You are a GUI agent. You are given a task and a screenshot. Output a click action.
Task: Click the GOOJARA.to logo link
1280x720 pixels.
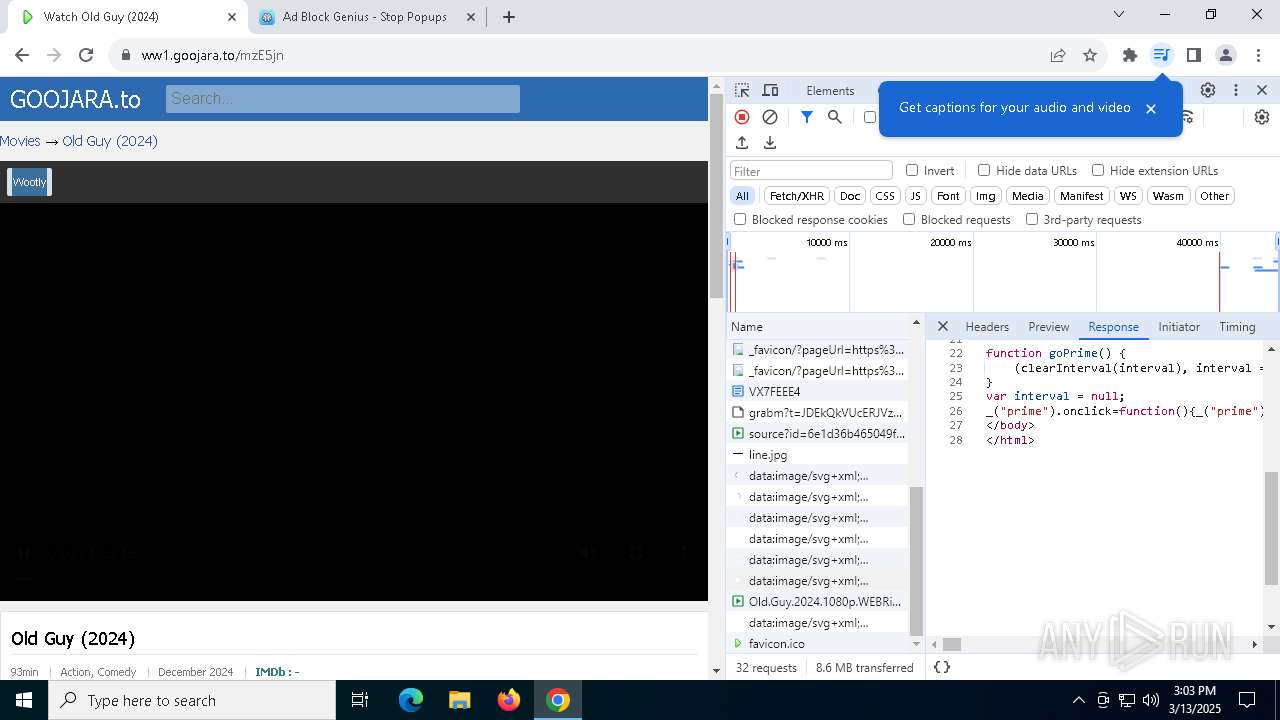point(75,99)
